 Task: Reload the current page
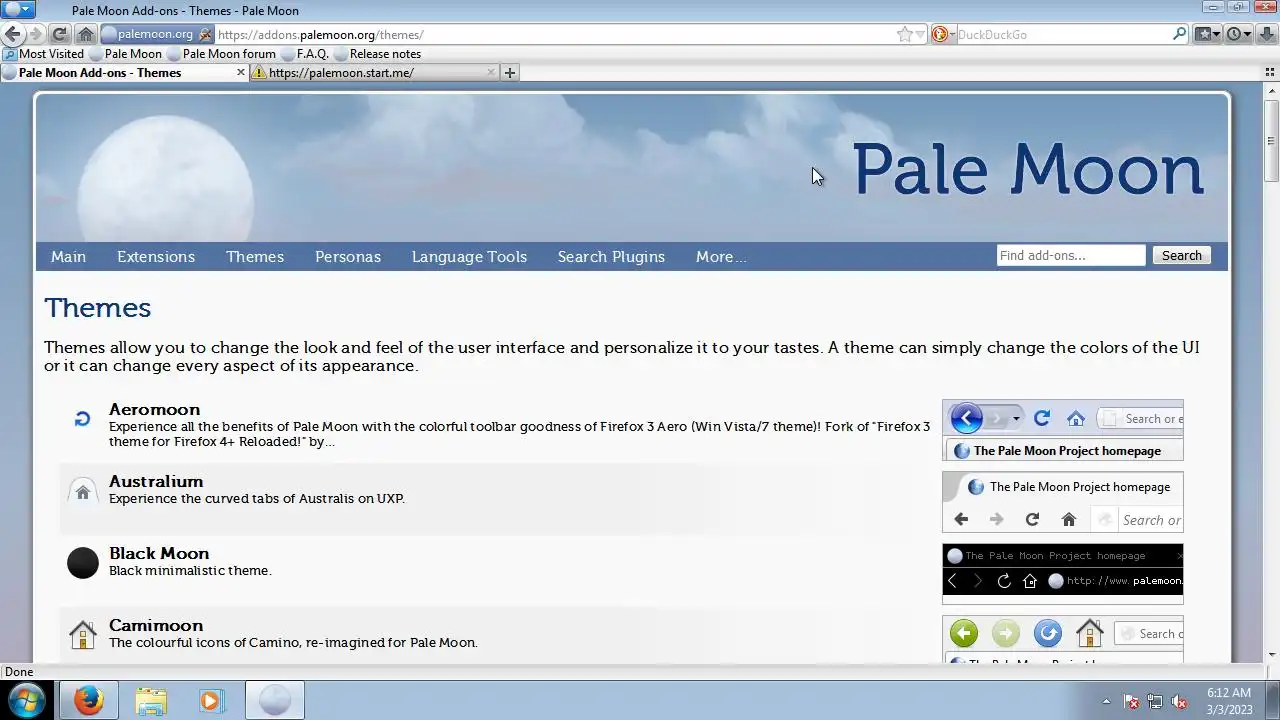pyautogui.click(x=60, y=34)
